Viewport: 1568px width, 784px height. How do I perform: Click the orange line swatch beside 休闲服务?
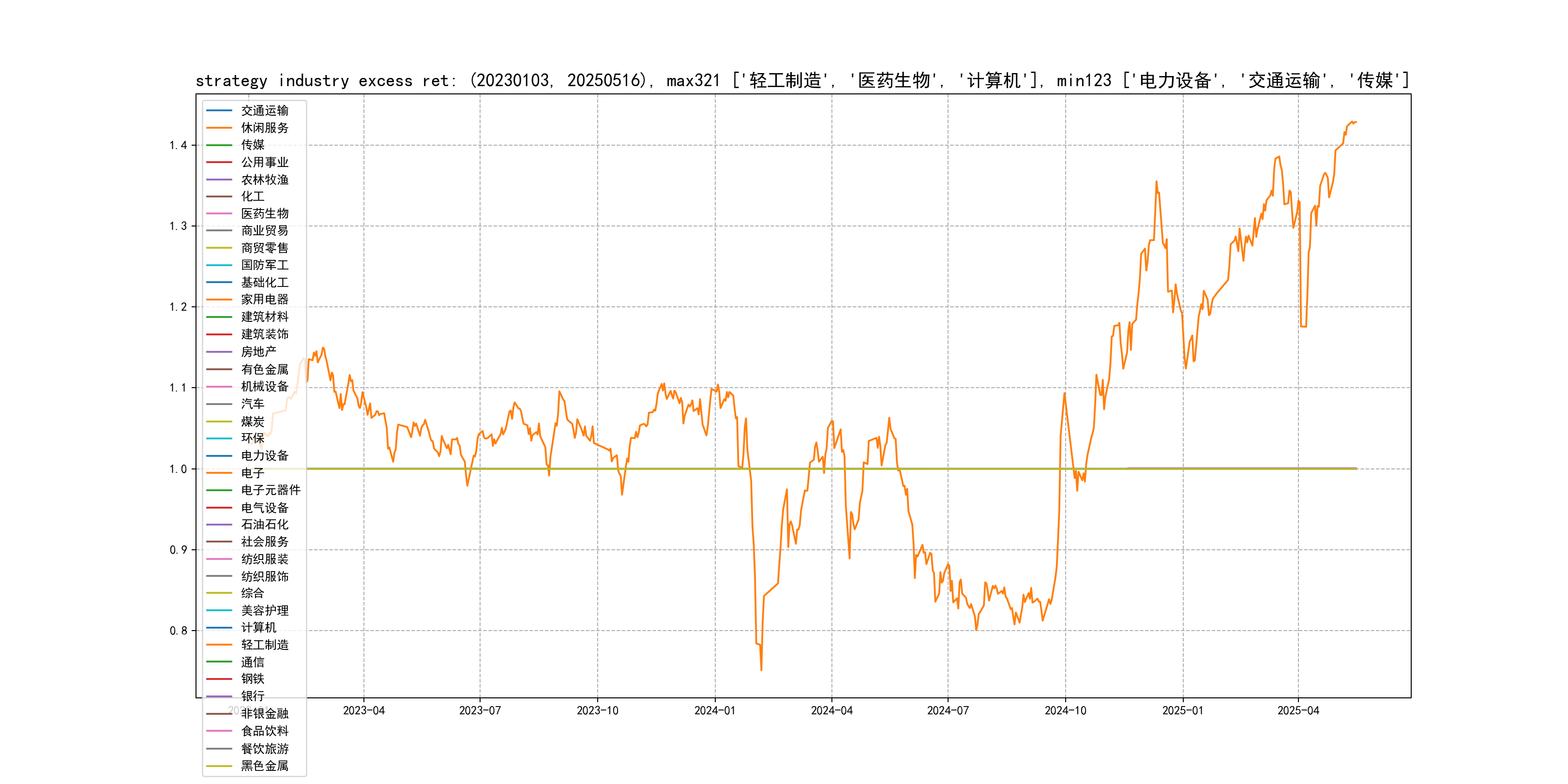click(219, 128)
